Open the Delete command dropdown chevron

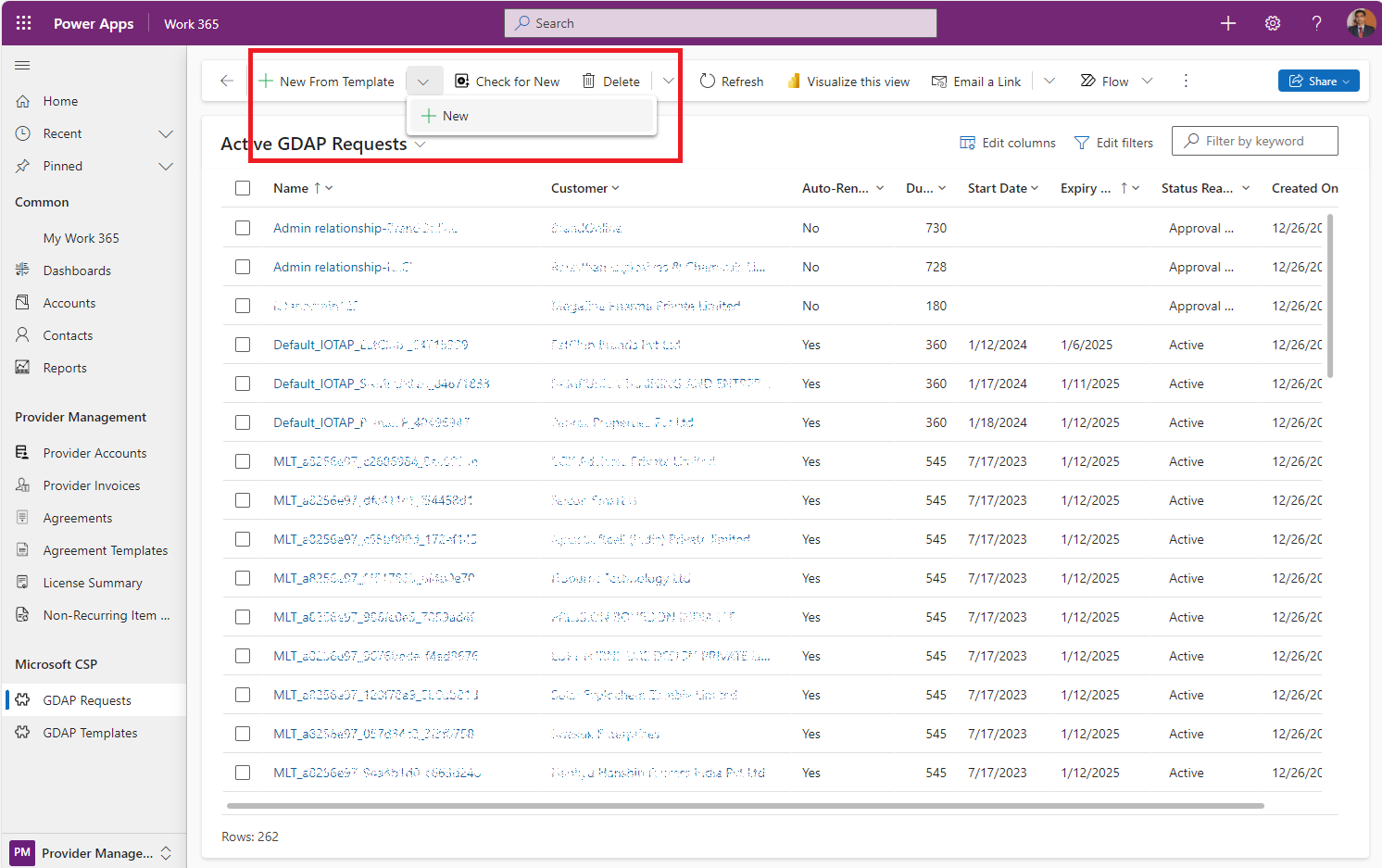(668, 81)
